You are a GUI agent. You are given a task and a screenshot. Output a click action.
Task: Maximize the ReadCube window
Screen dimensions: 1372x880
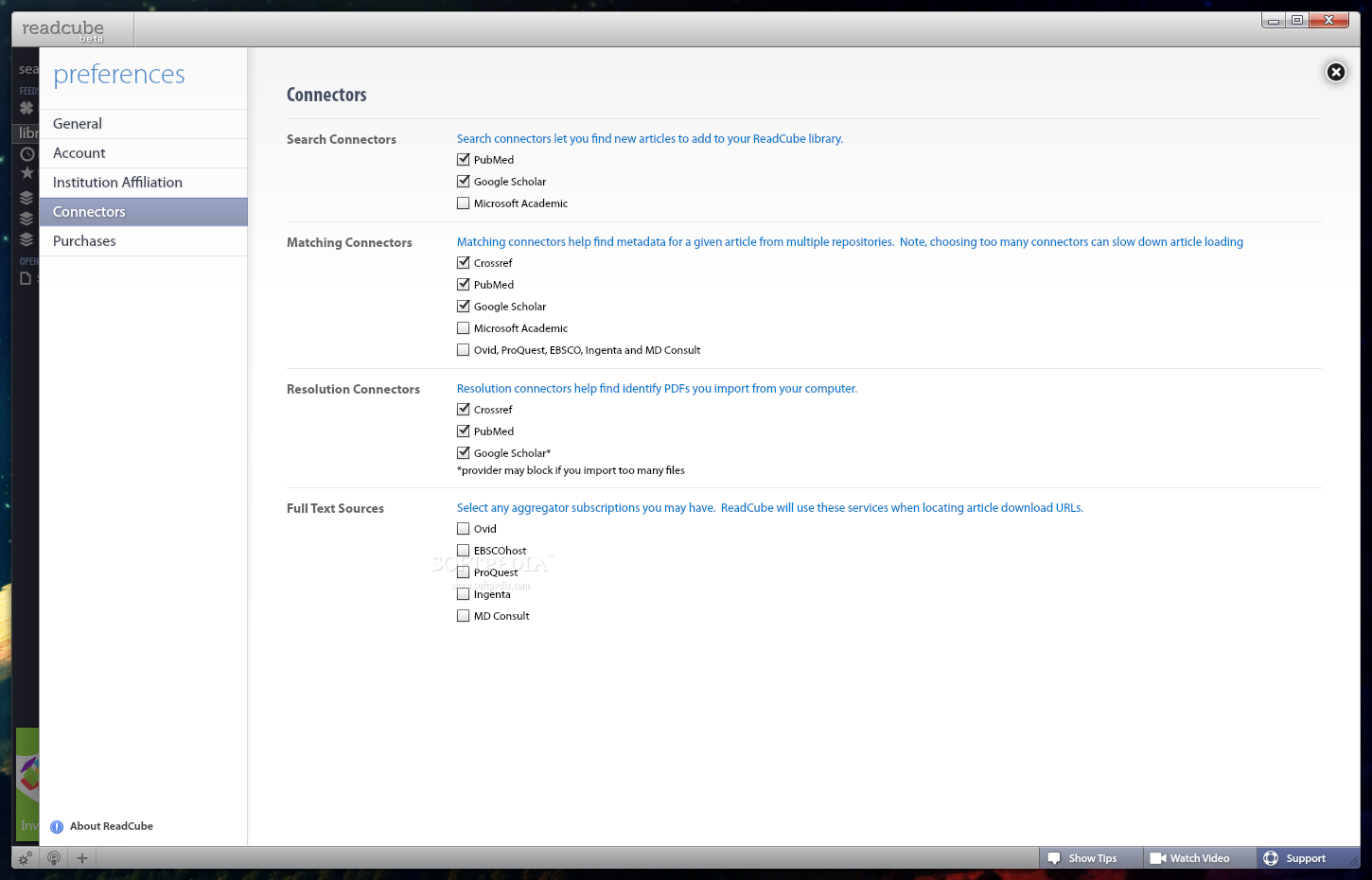[1297, 20]
